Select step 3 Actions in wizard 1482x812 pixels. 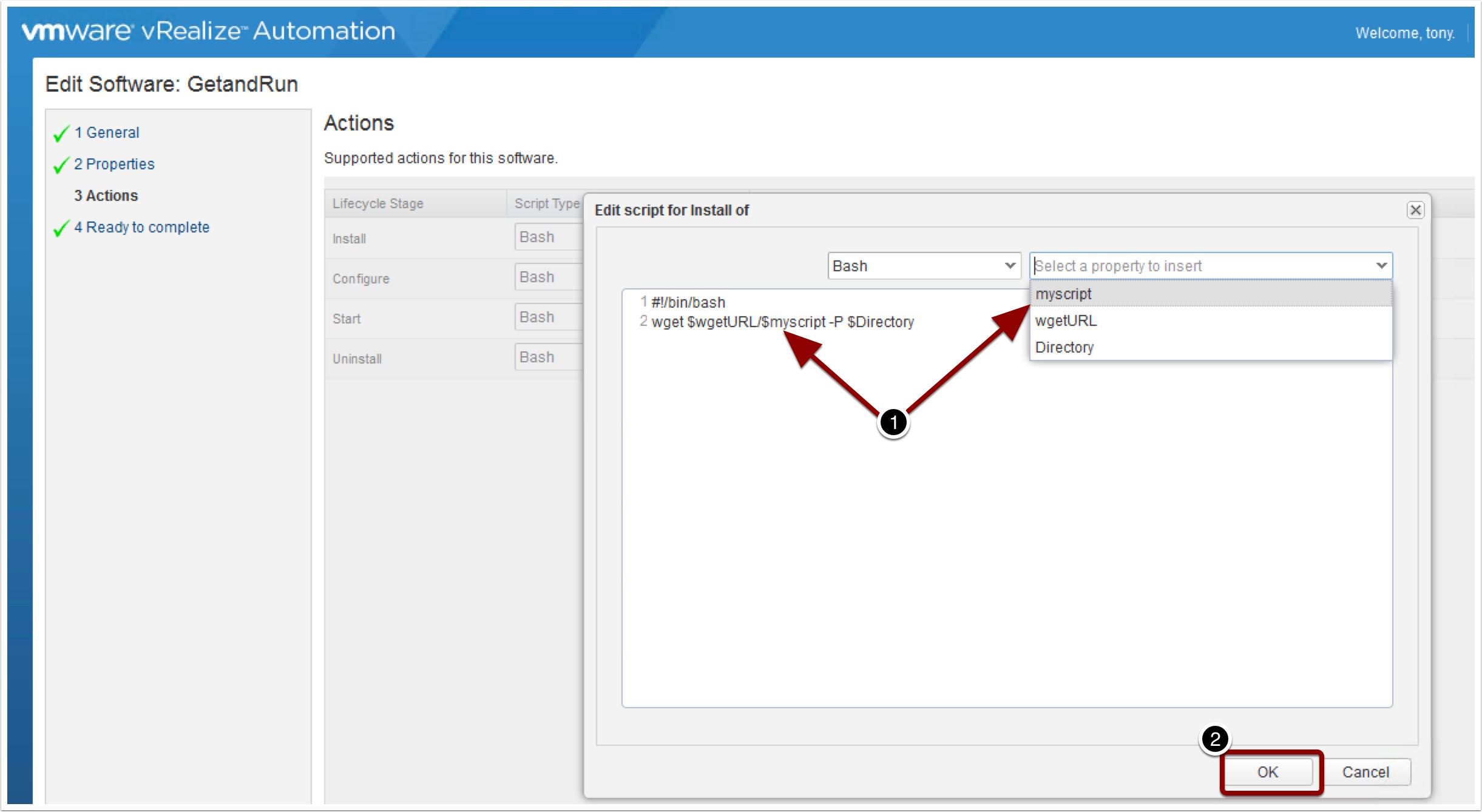point(106,195)
